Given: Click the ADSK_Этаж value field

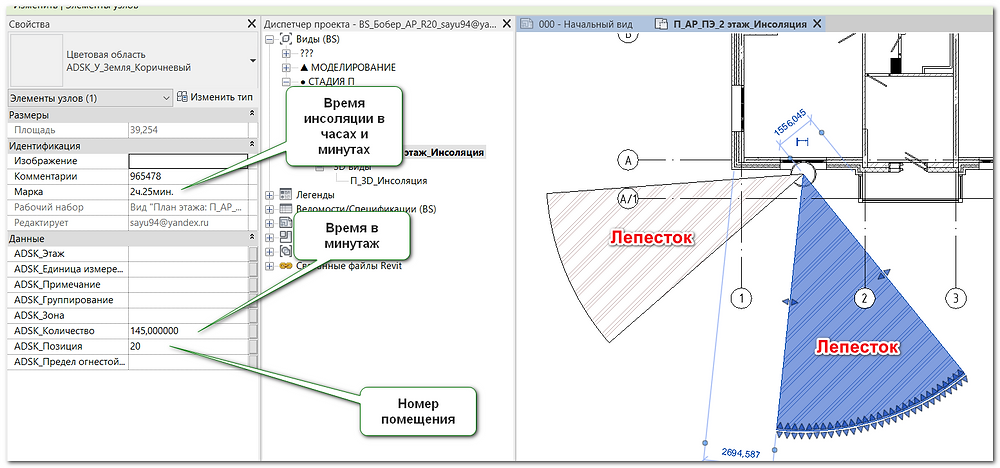Looking at the screenshot, I should tap(188, 254).
